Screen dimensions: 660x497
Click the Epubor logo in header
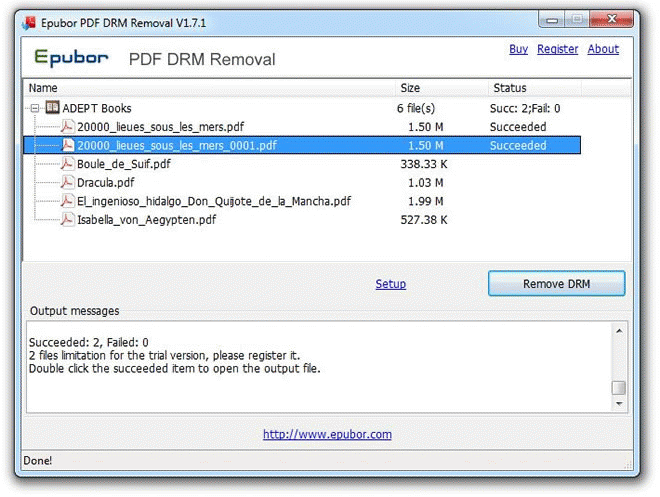tap(71, 58)
